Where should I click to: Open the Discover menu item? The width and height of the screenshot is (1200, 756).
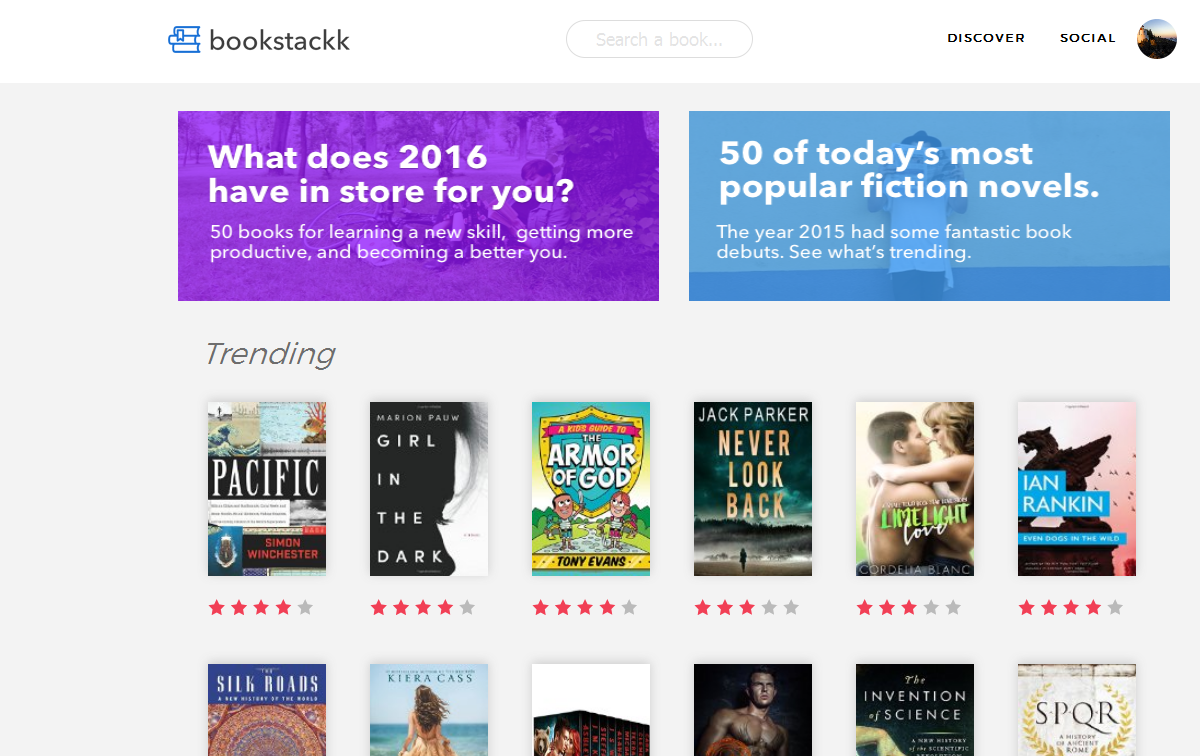coord(986,38)
